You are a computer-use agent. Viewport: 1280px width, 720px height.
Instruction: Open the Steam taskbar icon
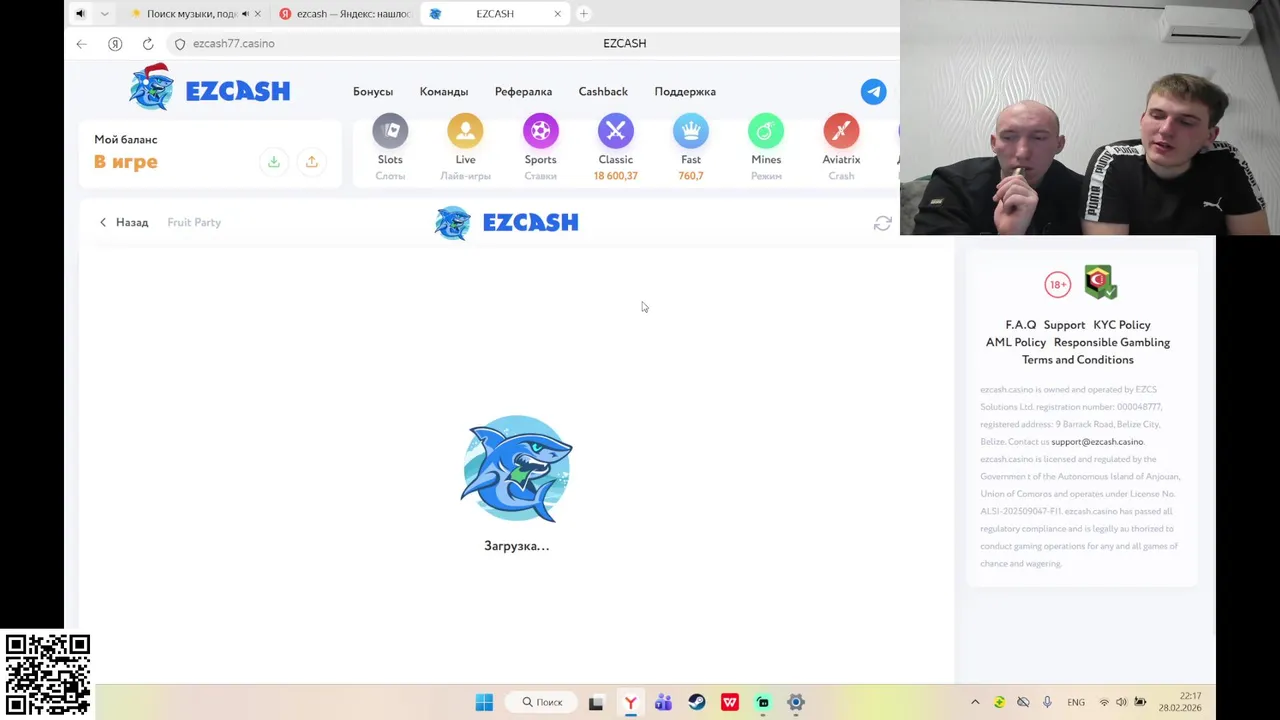click(x=697, y=702)
